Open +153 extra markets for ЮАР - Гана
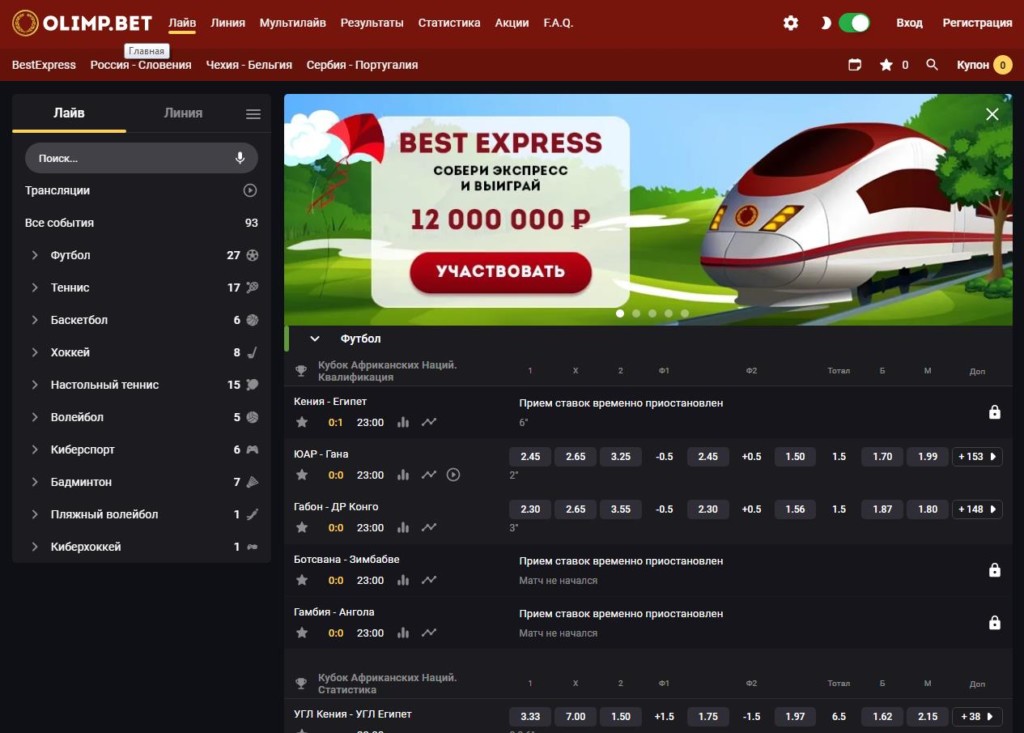This screenshot has height=733, width=1024. click(977, 457)
